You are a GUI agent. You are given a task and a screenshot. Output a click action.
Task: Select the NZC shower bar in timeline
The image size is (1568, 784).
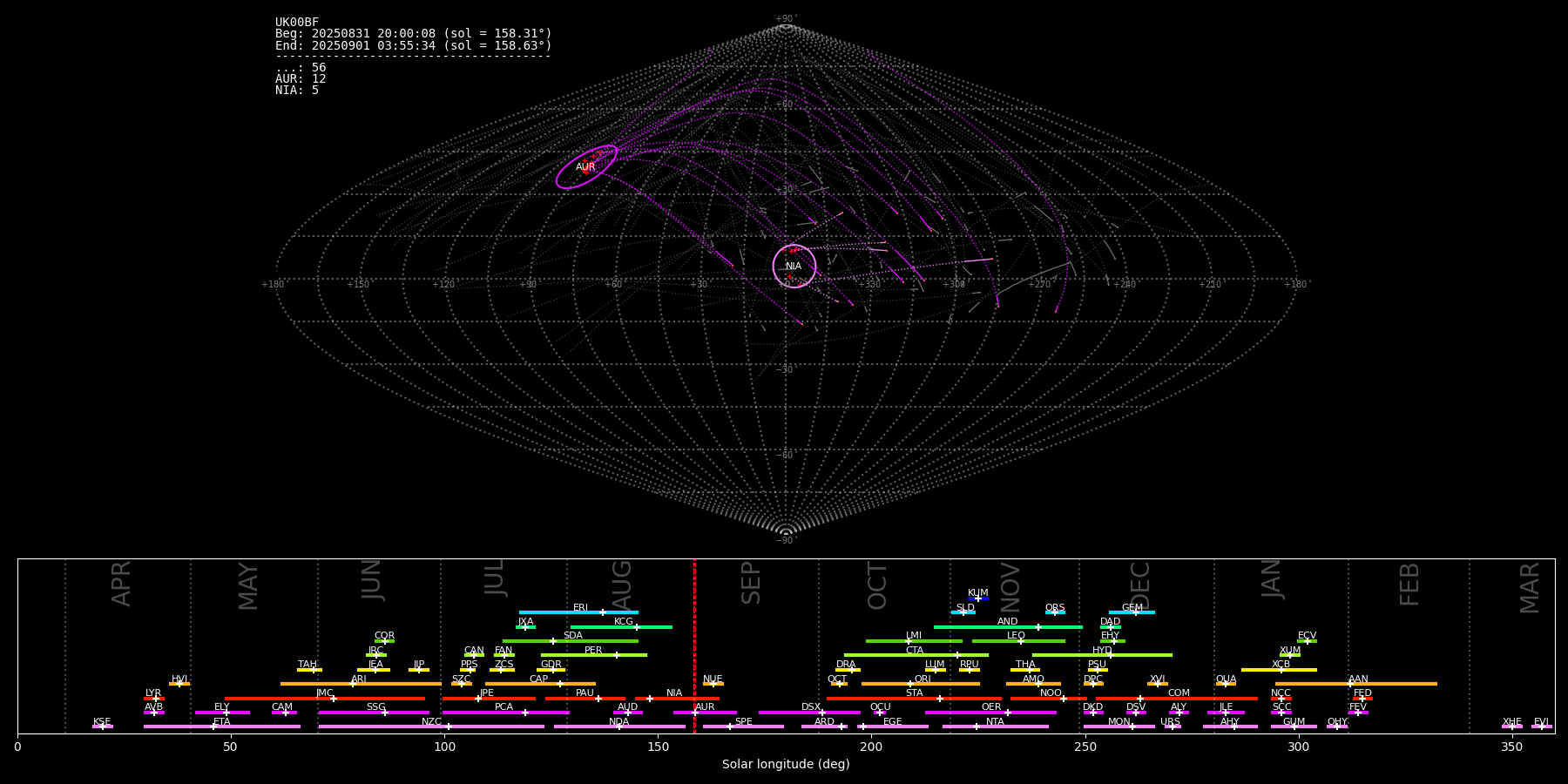[x=431, y=727]
